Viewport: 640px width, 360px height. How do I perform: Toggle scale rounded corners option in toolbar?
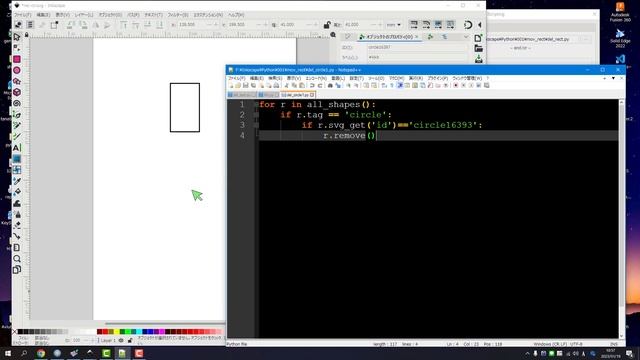point(426,25)
